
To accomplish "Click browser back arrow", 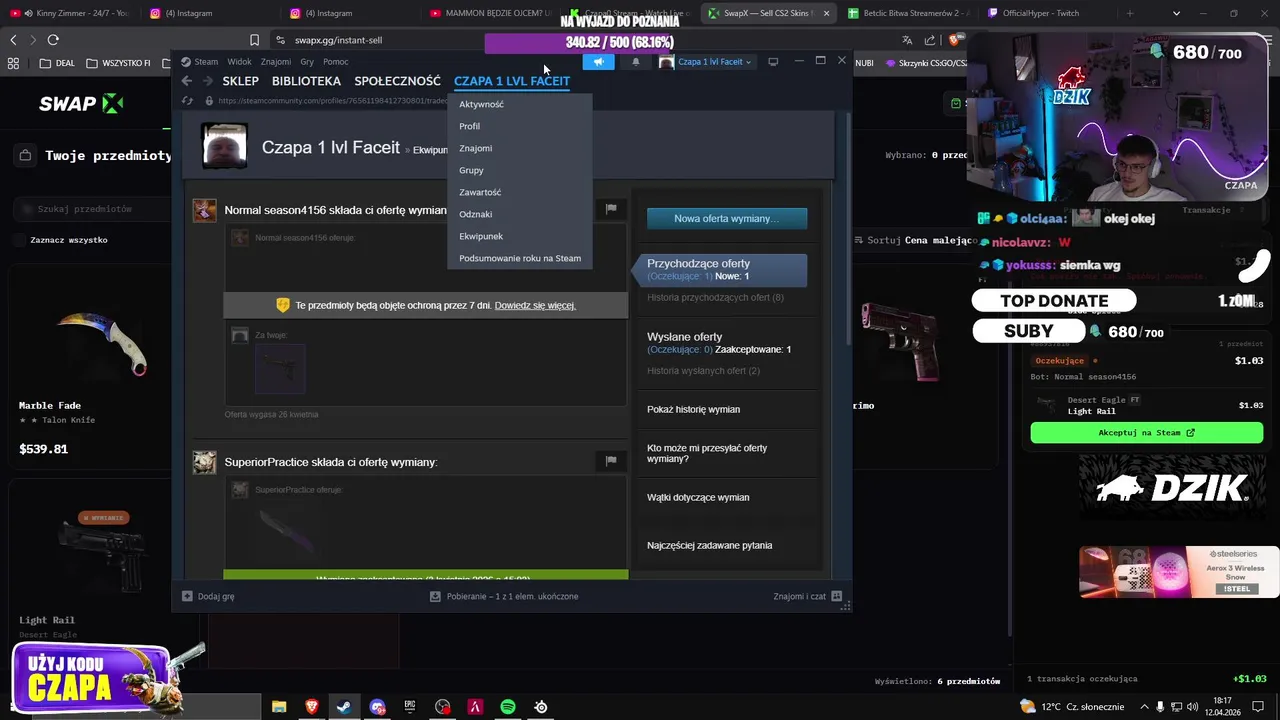I will point(13,40).
